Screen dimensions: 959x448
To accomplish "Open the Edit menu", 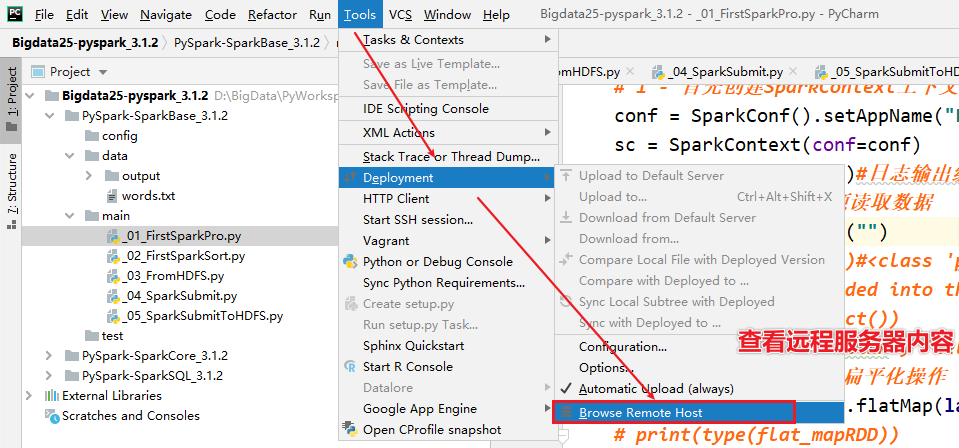I will tap(77, 15).
